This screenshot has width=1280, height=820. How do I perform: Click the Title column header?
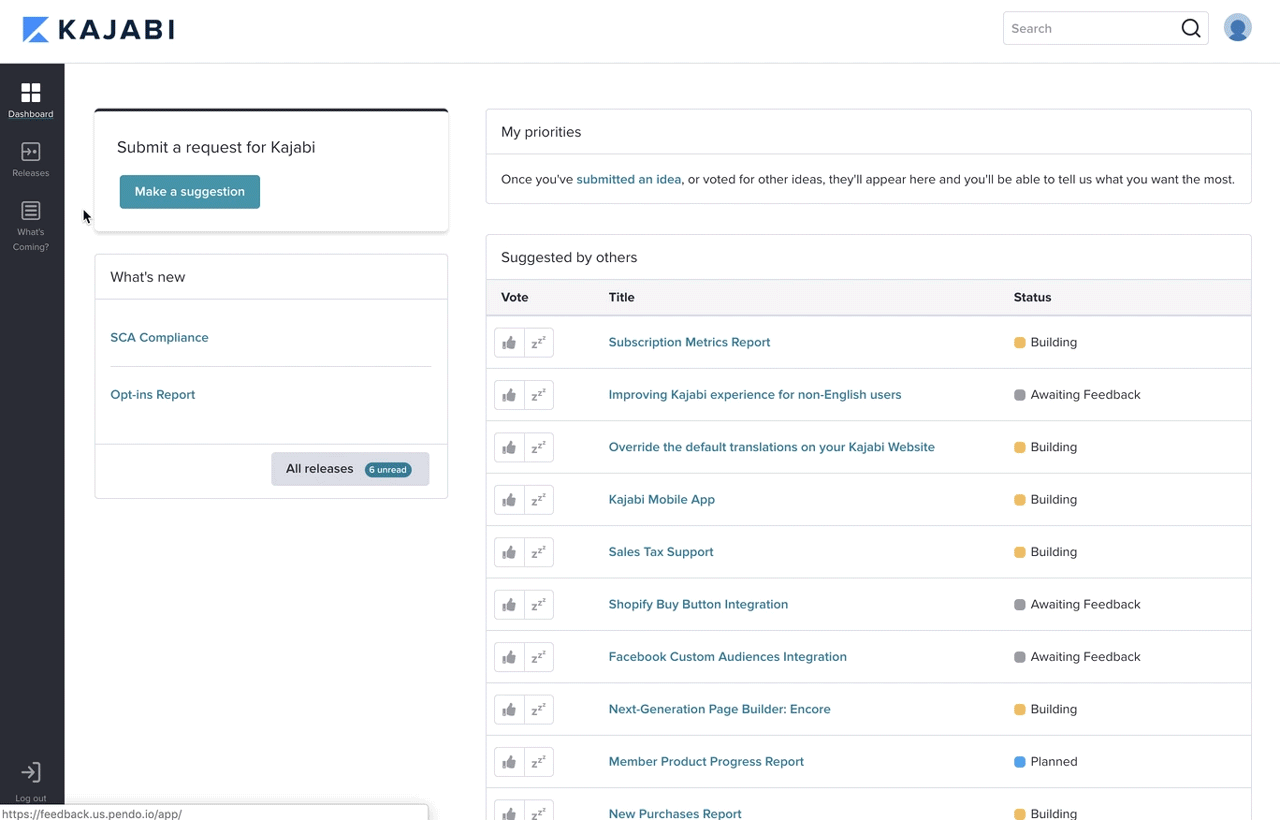(621, 297)
